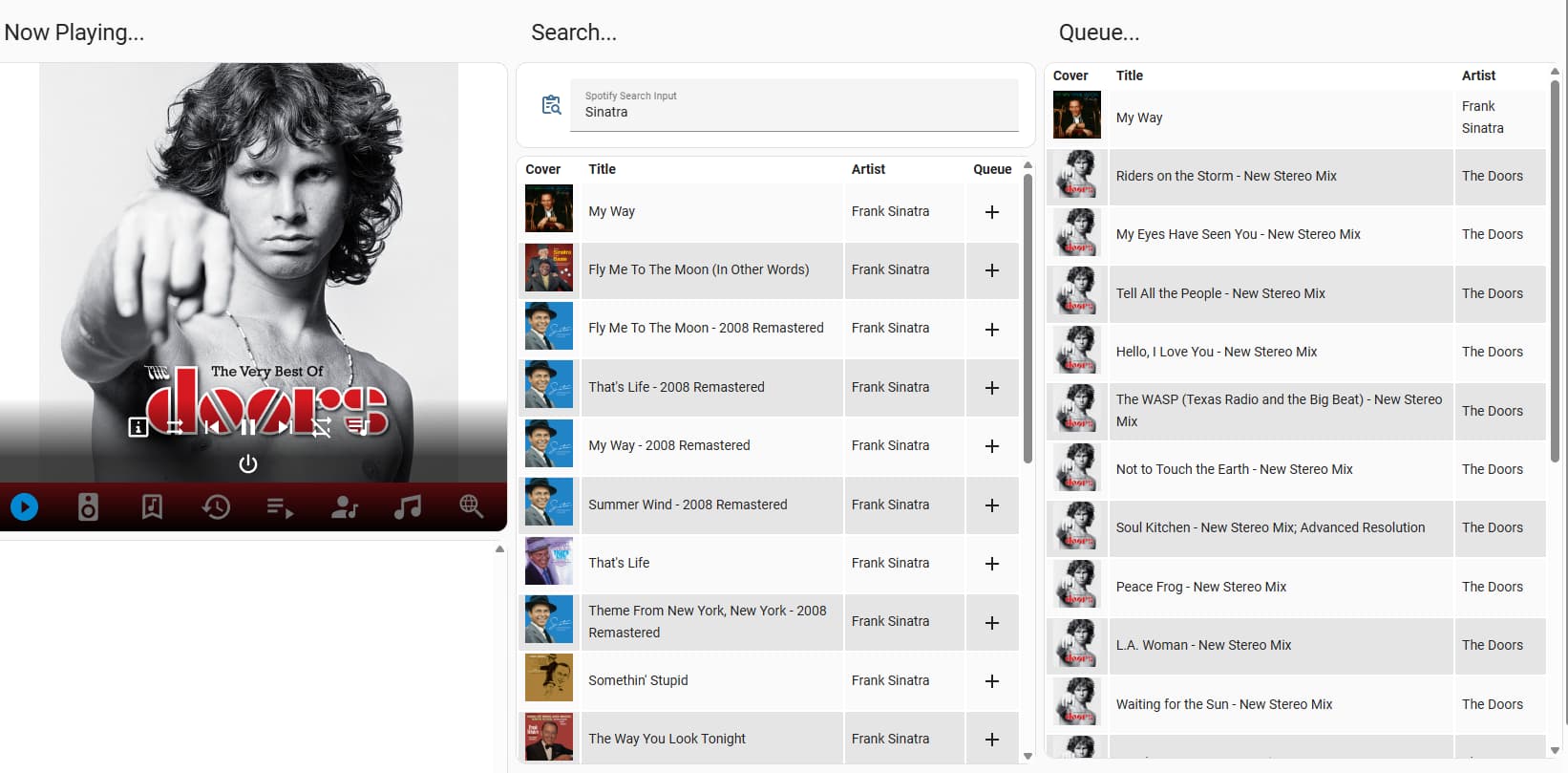Click the Title header in the queue table

click(1129, 75)
